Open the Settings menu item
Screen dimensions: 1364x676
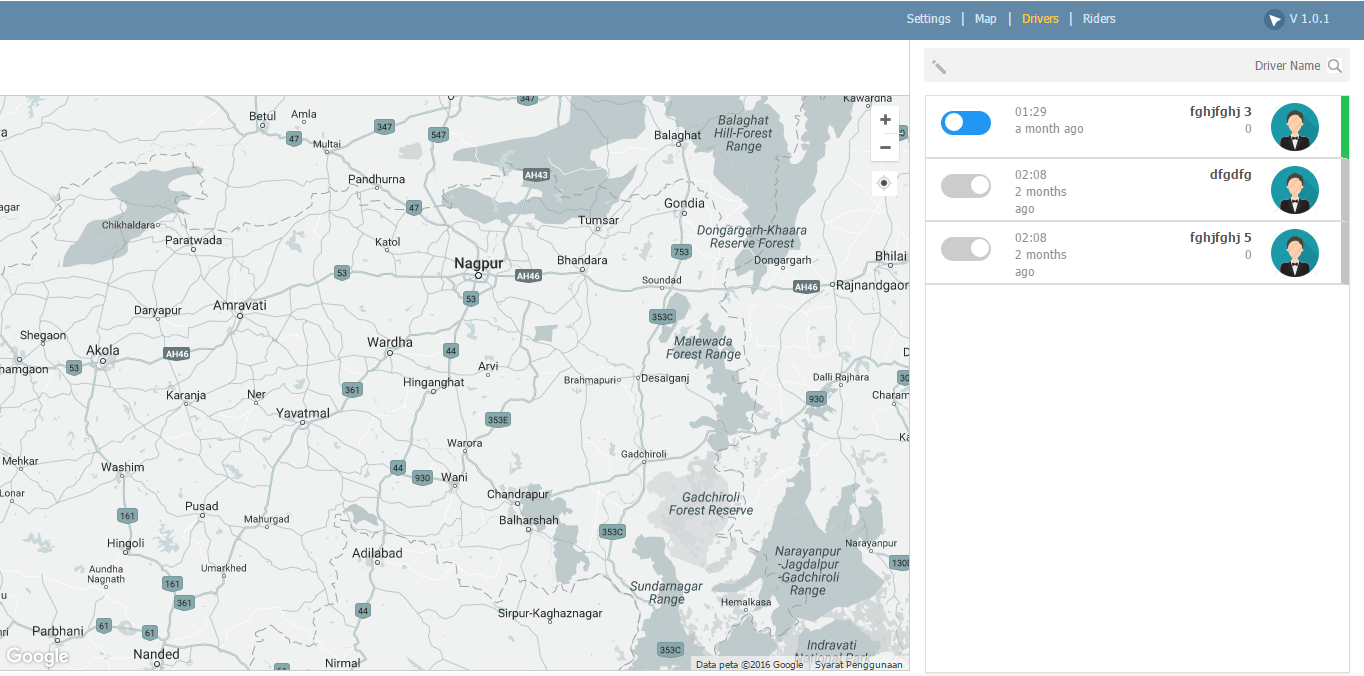point(928,19)
